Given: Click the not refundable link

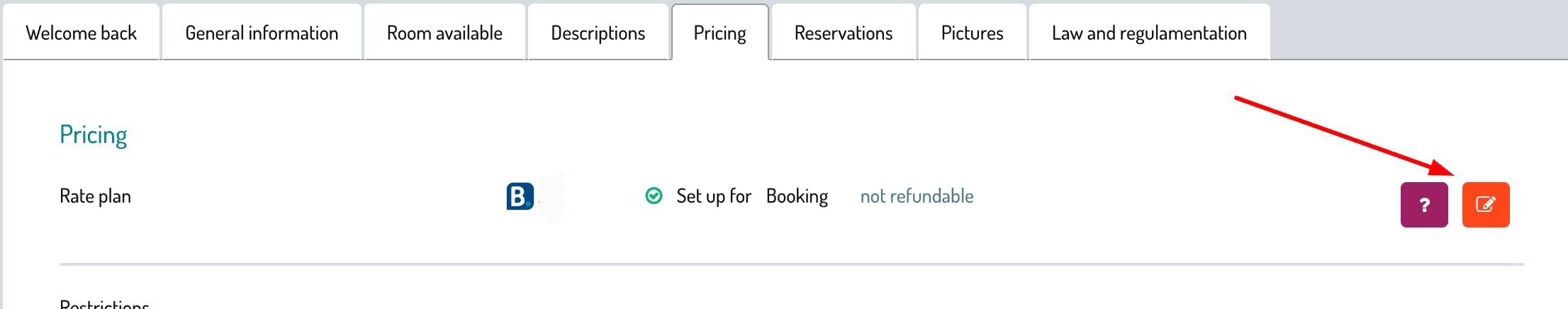Looking at the screenshot, I should tap(917, 196).
